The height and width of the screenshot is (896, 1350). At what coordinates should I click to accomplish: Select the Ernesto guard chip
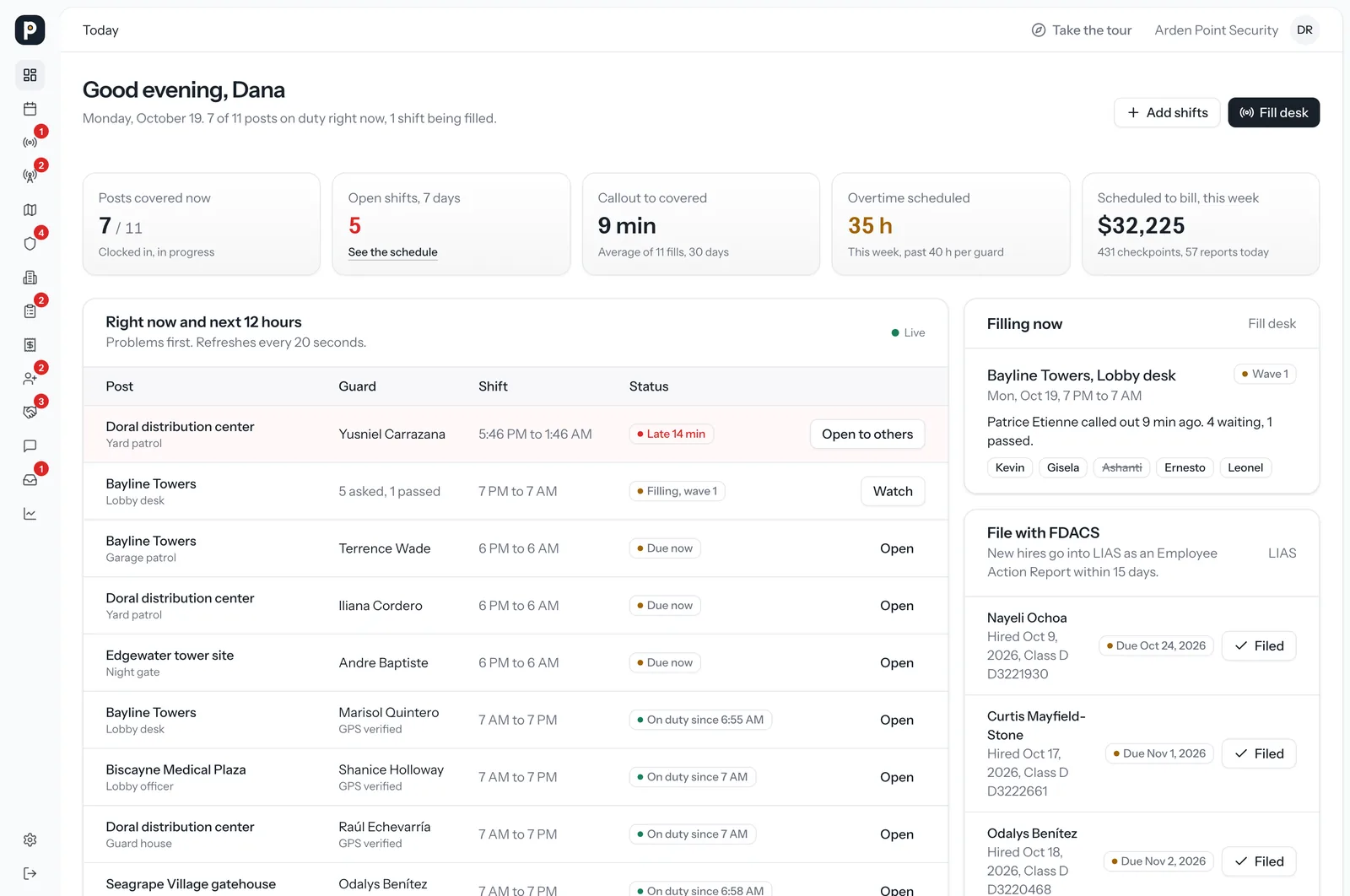pyautogui.click(x=1185, y=468)
